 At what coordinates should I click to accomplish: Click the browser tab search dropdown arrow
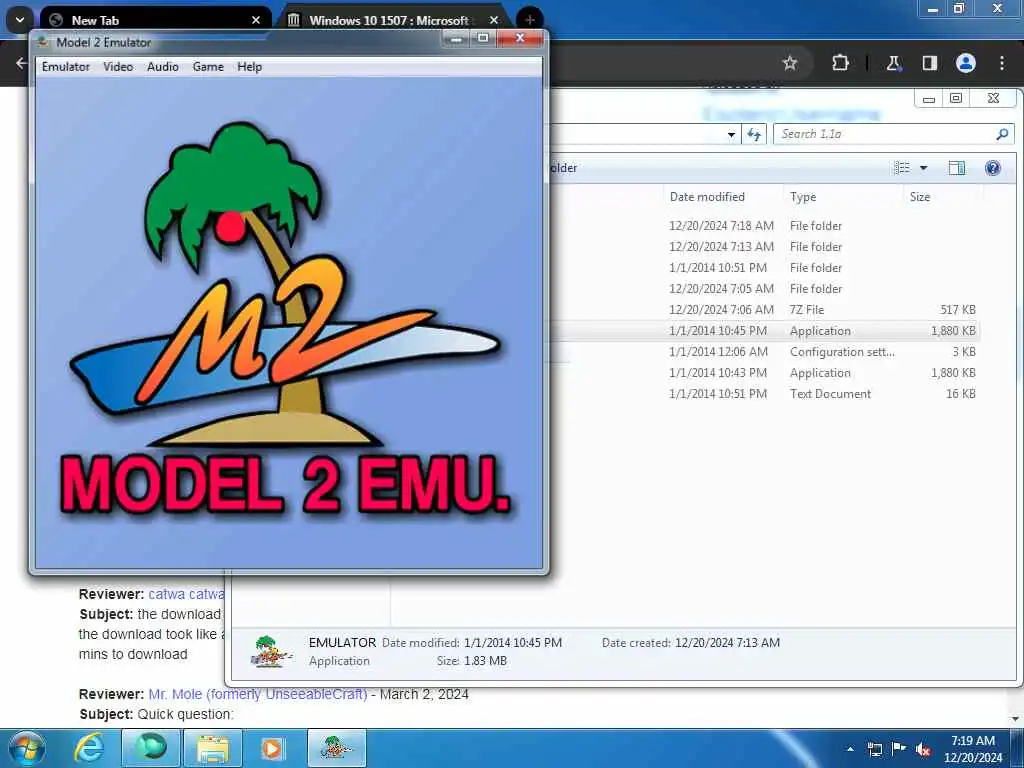click(x=20, y=20)
